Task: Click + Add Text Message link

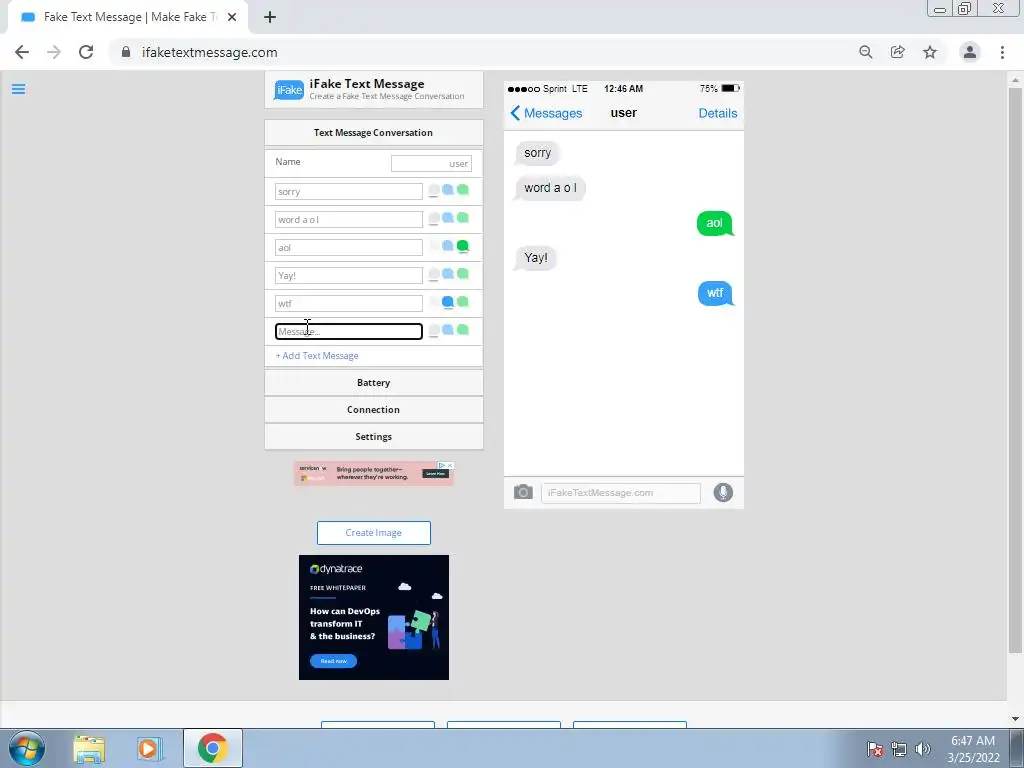Action: 317,356
